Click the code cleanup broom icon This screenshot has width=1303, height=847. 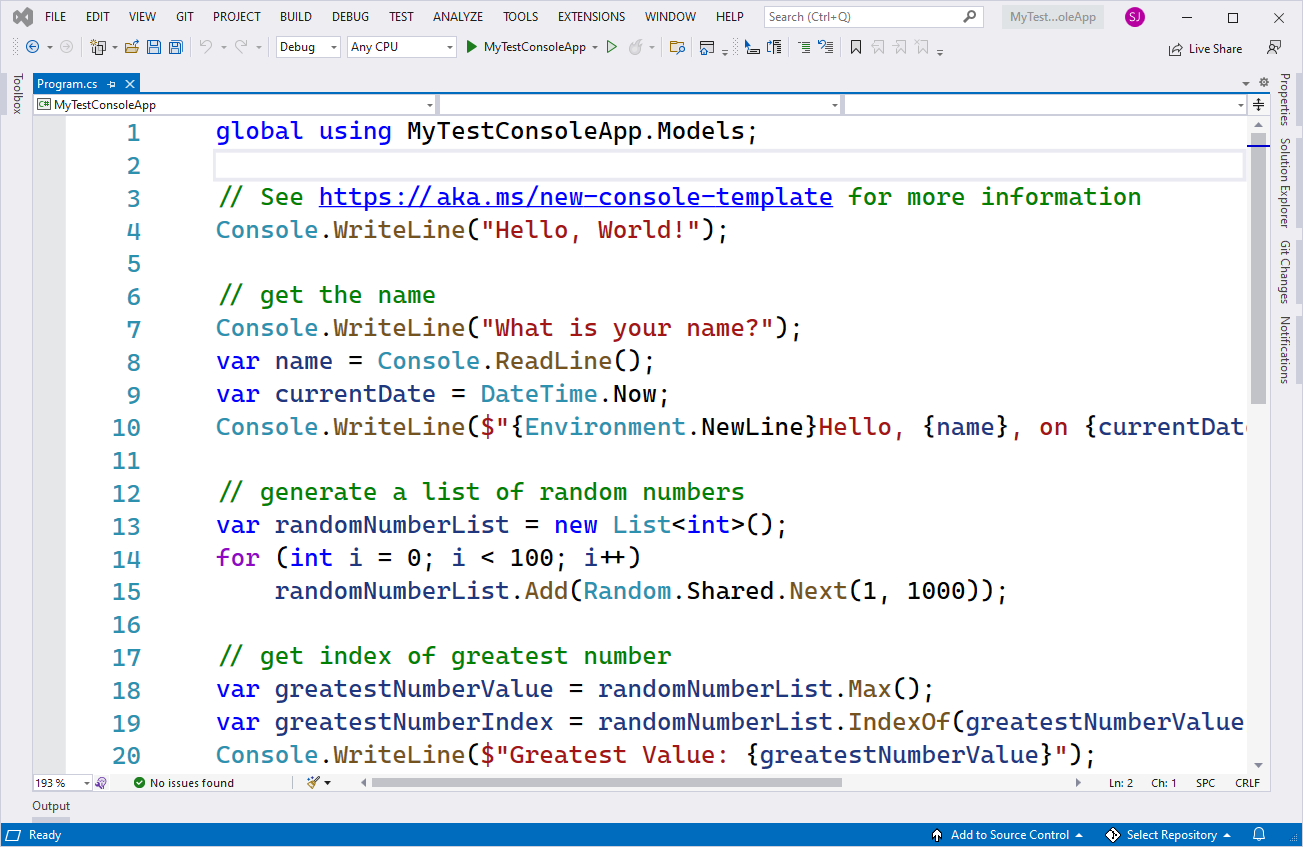tap(314, 783)
